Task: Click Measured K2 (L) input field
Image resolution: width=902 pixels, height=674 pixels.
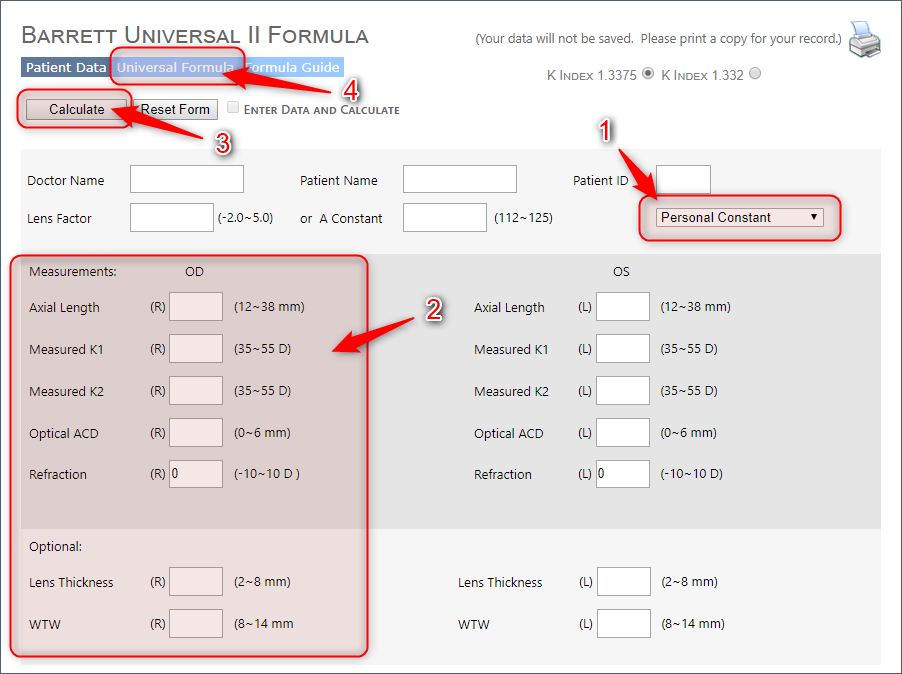Action: click(623, 390)
